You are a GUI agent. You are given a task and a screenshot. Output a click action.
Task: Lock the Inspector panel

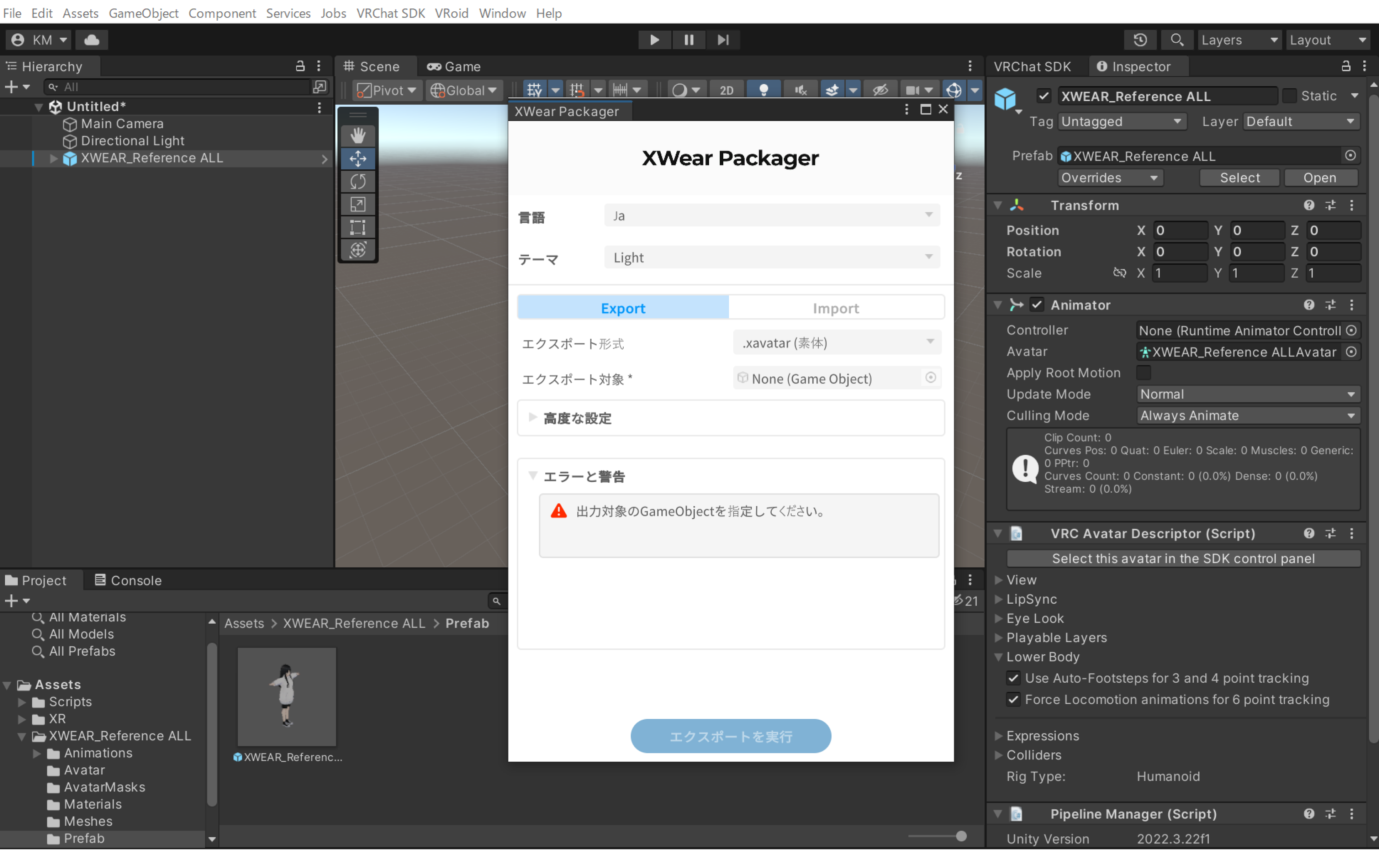click(x=1346, y=66)
